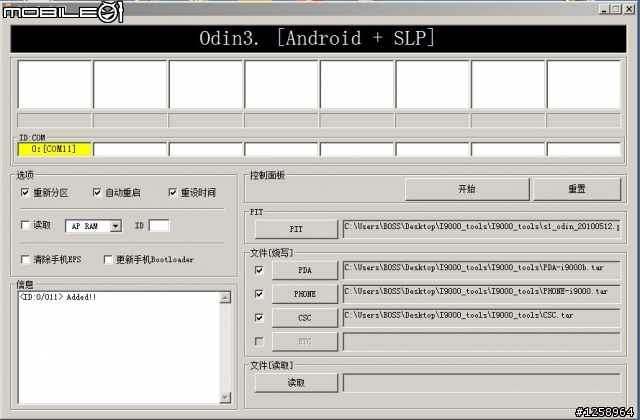640x420 pixels.
Task: Uncheck the PDA file checkbox
Action: click(x=259, y=270)
